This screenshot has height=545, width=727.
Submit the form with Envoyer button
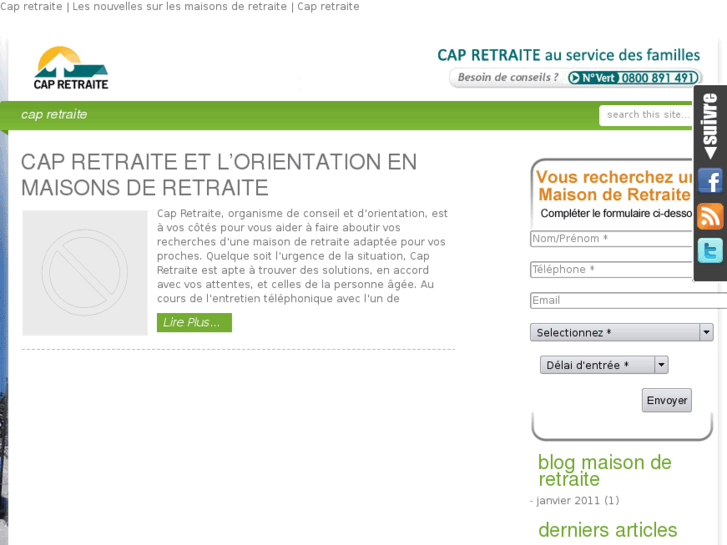click(667, 400)
